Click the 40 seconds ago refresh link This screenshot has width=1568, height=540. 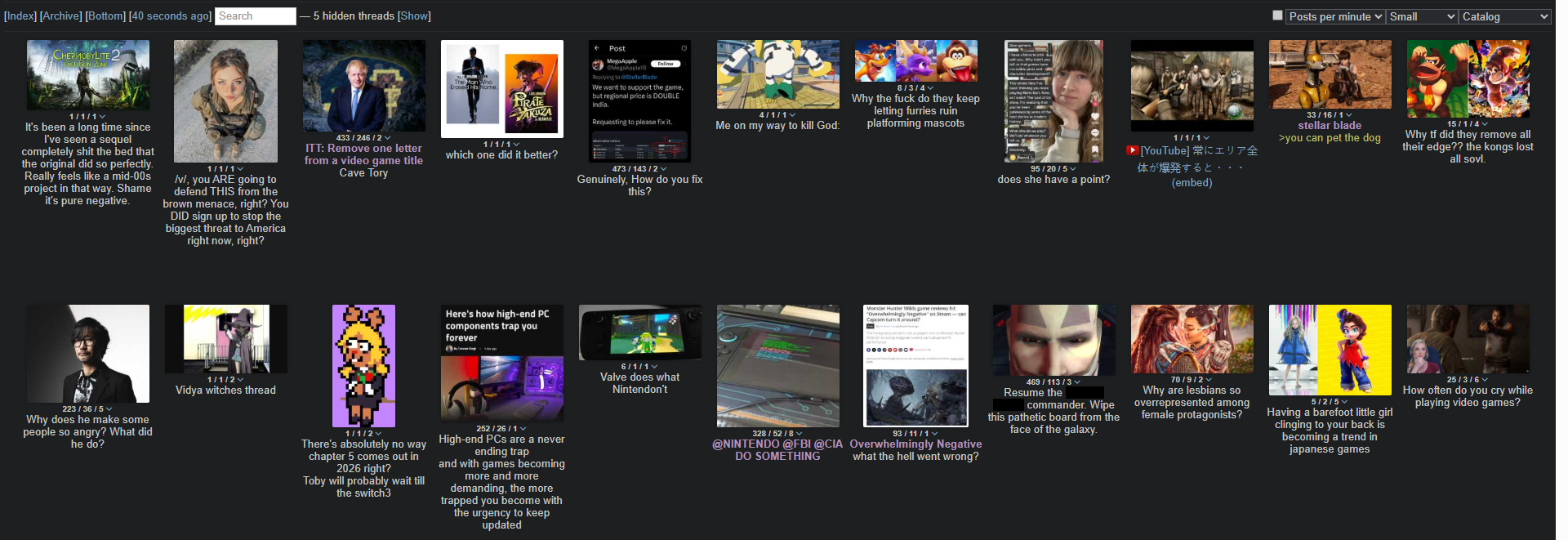pyautogui.click(x=170, y=16)
